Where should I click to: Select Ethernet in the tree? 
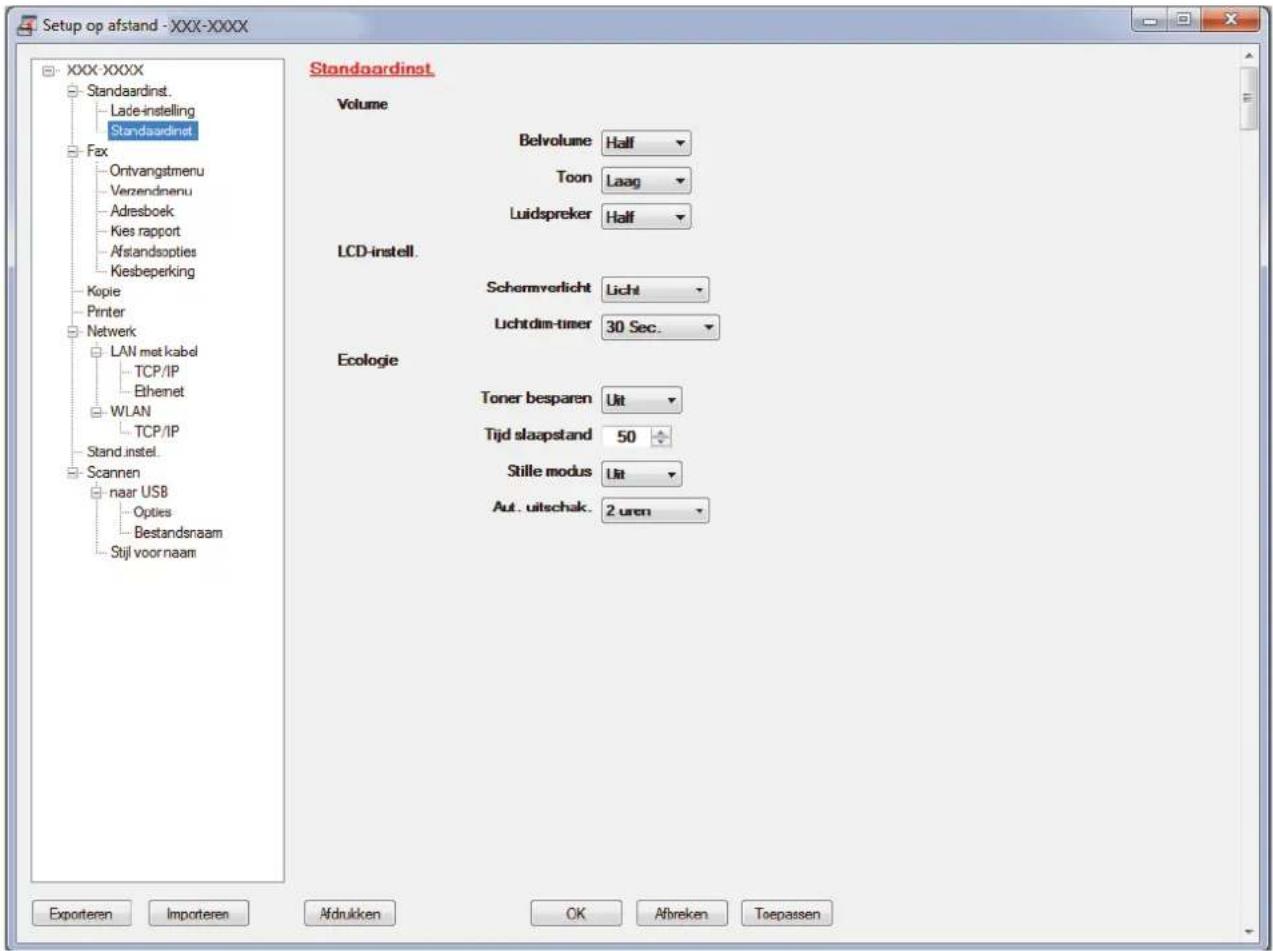(x=159, y=391)
